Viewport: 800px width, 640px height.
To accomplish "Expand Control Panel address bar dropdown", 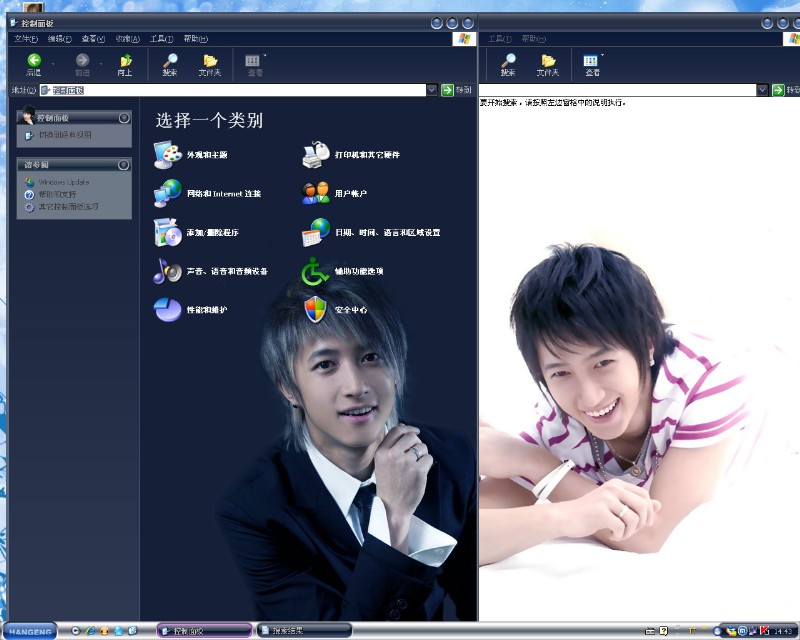I will point(432,90).
